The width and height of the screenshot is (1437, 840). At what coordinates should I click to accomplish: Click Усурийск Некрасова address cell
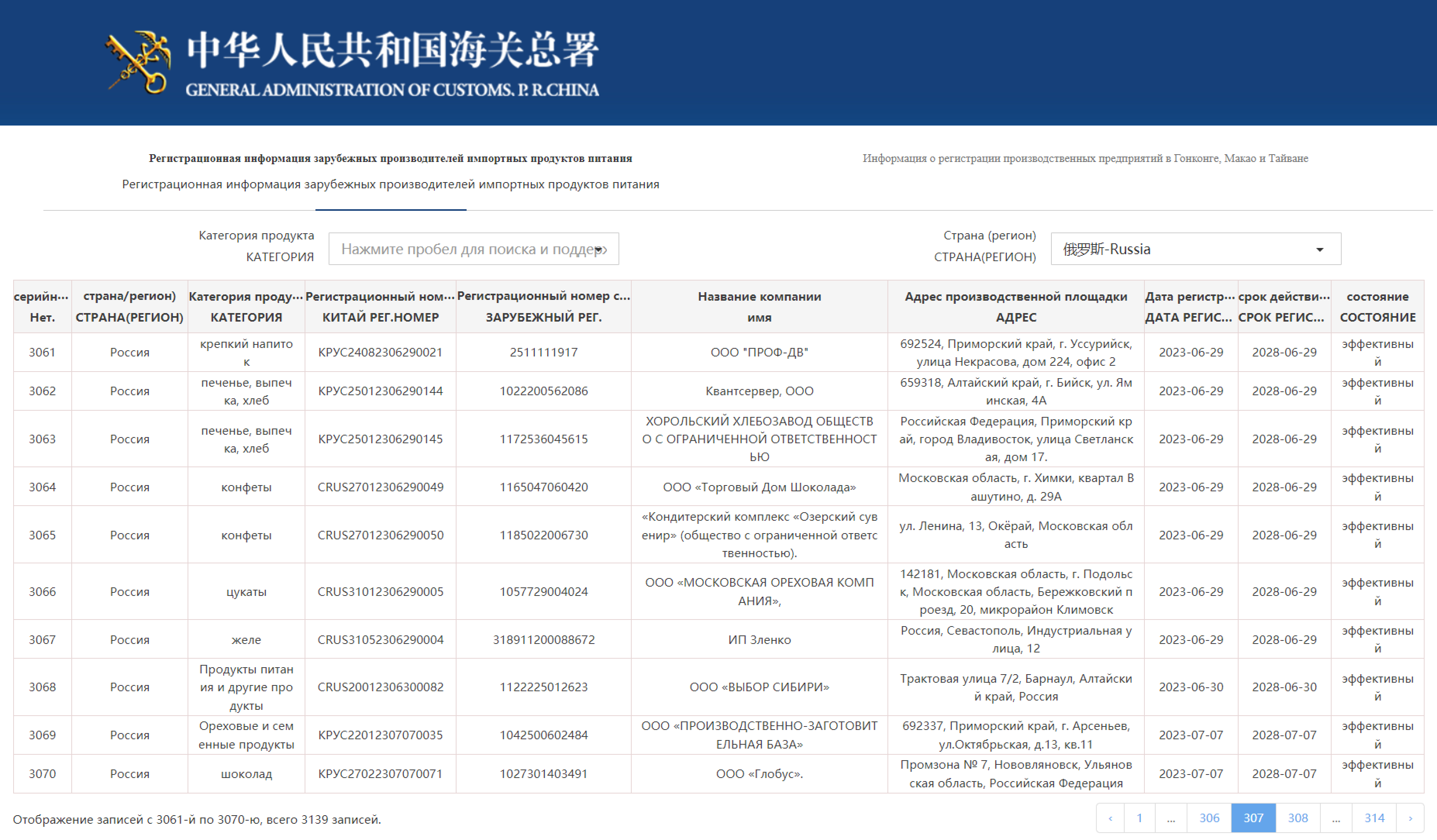(1016, 353)
